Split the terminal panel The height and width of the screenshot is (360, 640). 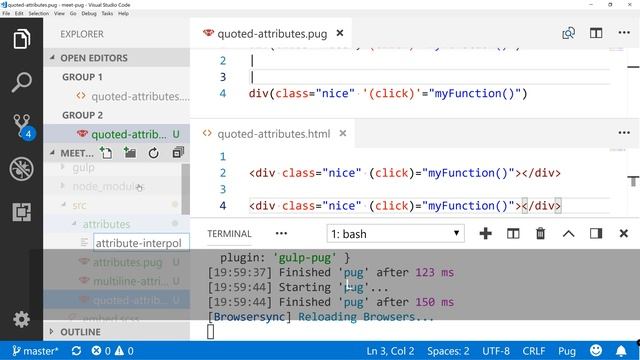[x=513, y=233]
